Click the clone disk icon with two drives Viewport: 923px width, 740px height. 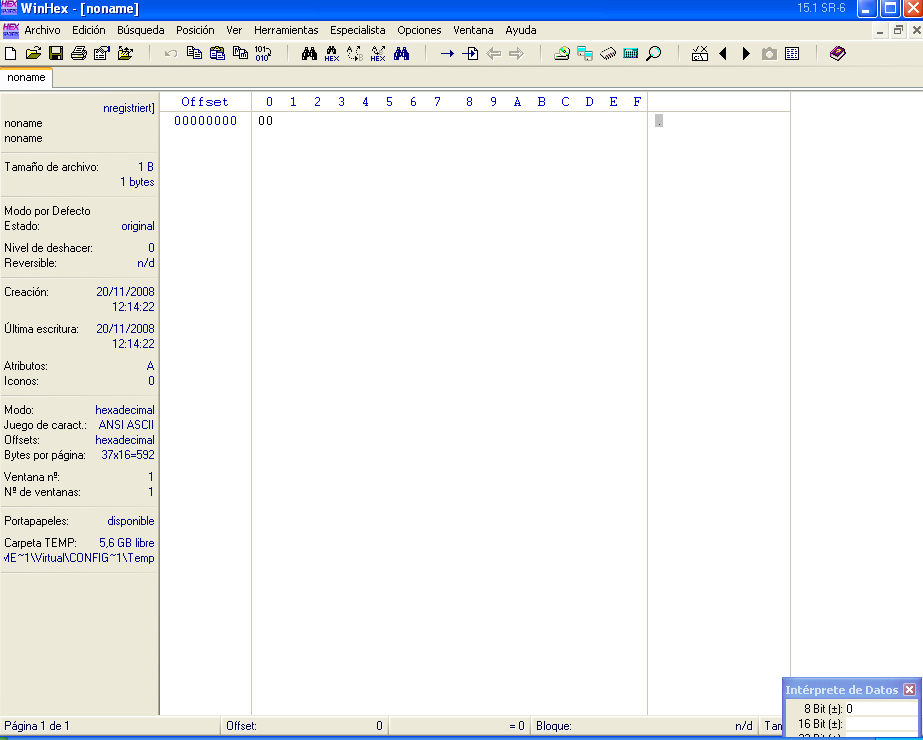[585, 54]
